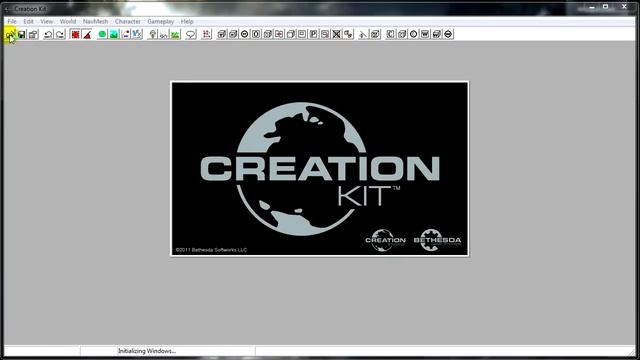Viewport: 640px width, 360px height.
Task: Open landscape editing with the green terrain icon
Action: click(x=114, y=34)
